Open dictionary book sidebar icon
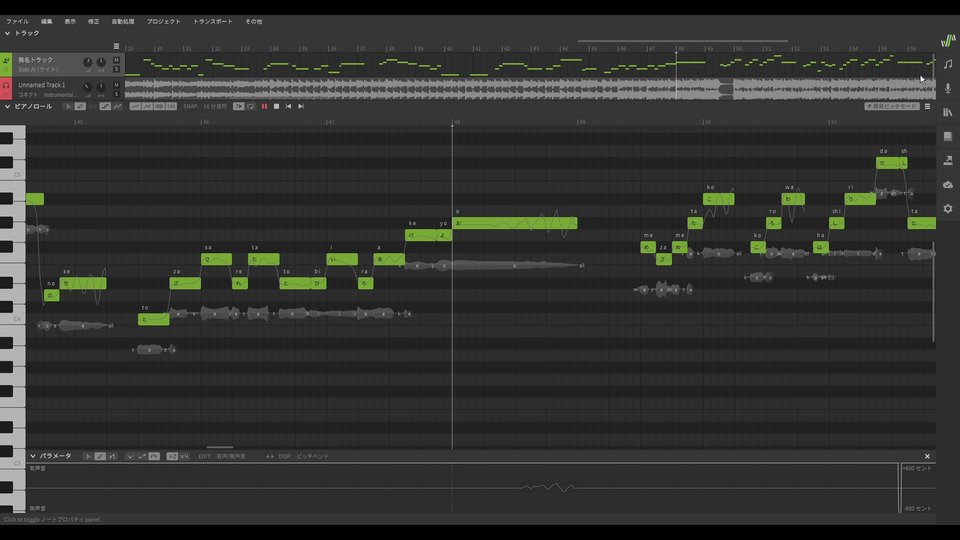Image resolution: width=960 pixels, height=540 pixels. 948,137
